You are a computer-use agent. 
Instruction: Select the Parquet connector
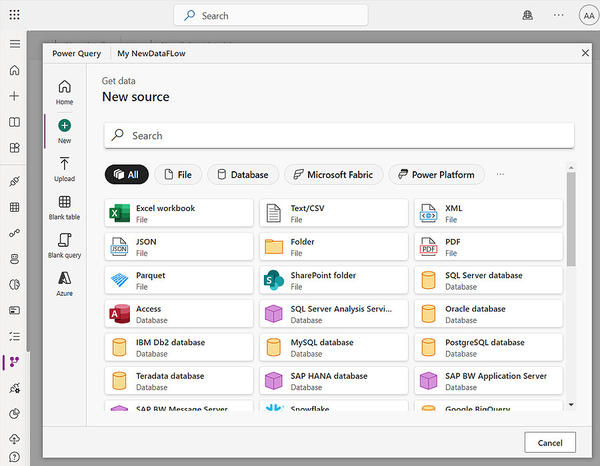pos(179,280)
